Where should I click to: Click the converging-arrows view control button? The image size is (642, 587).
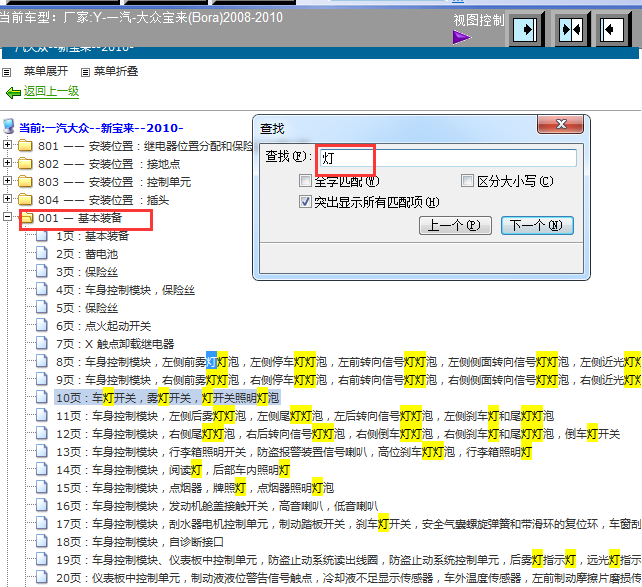pyautogui.click(x=571, y=29)
